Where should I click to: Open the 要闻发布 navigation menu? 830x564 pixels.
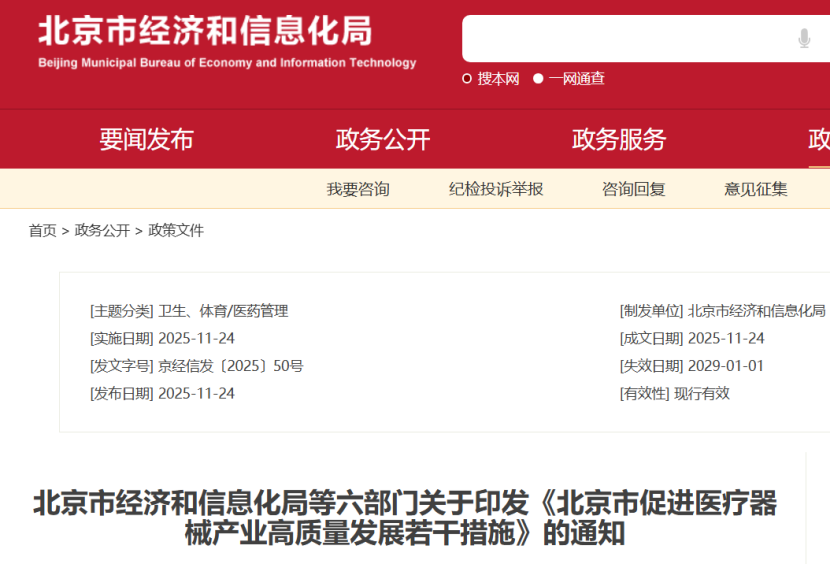(x=147, y=139)
